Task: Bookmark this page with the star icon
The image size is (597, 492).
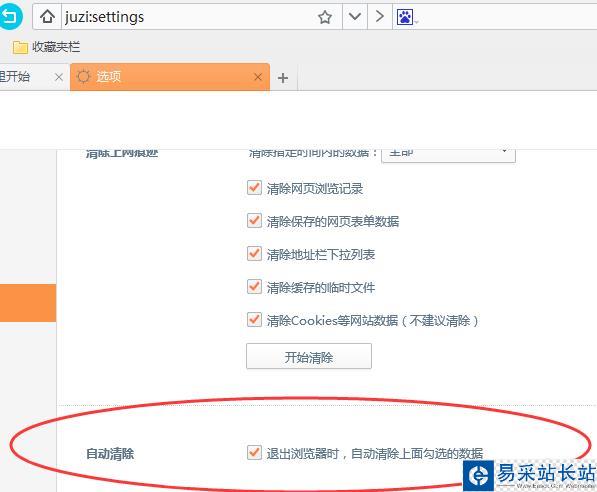Action: click(325, 17)
